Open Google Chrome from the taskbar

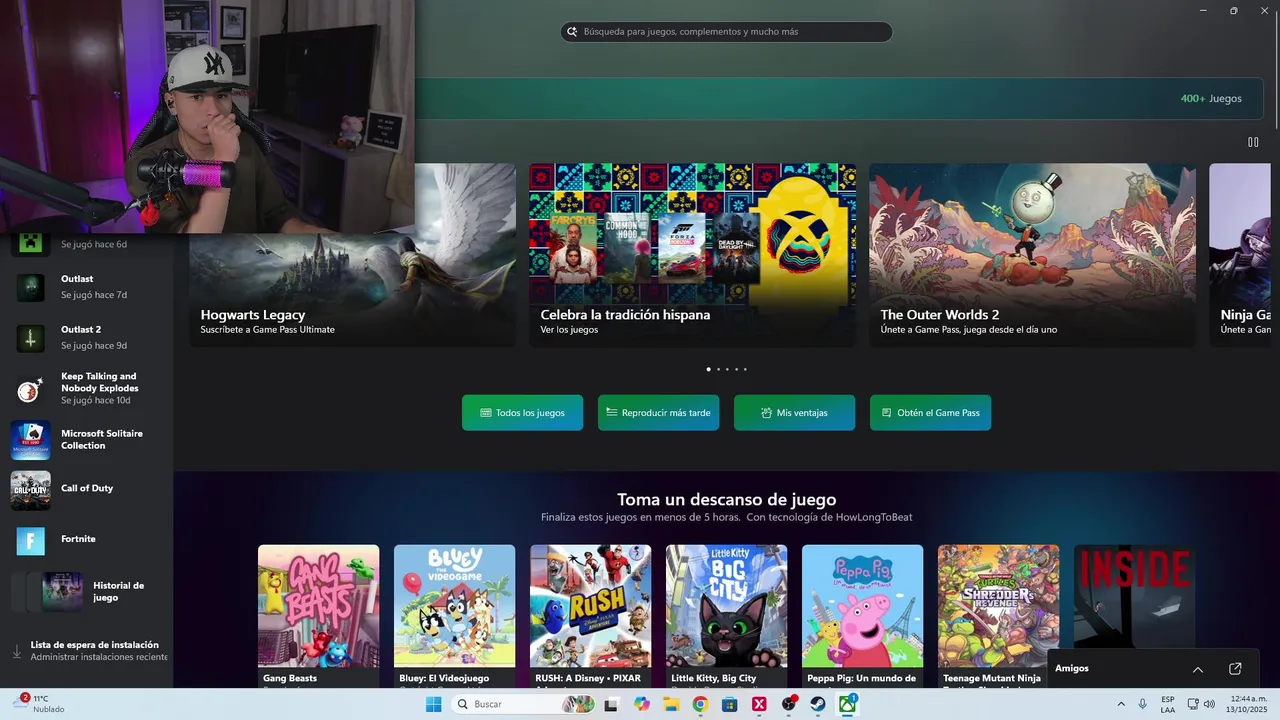pos(700,704)
